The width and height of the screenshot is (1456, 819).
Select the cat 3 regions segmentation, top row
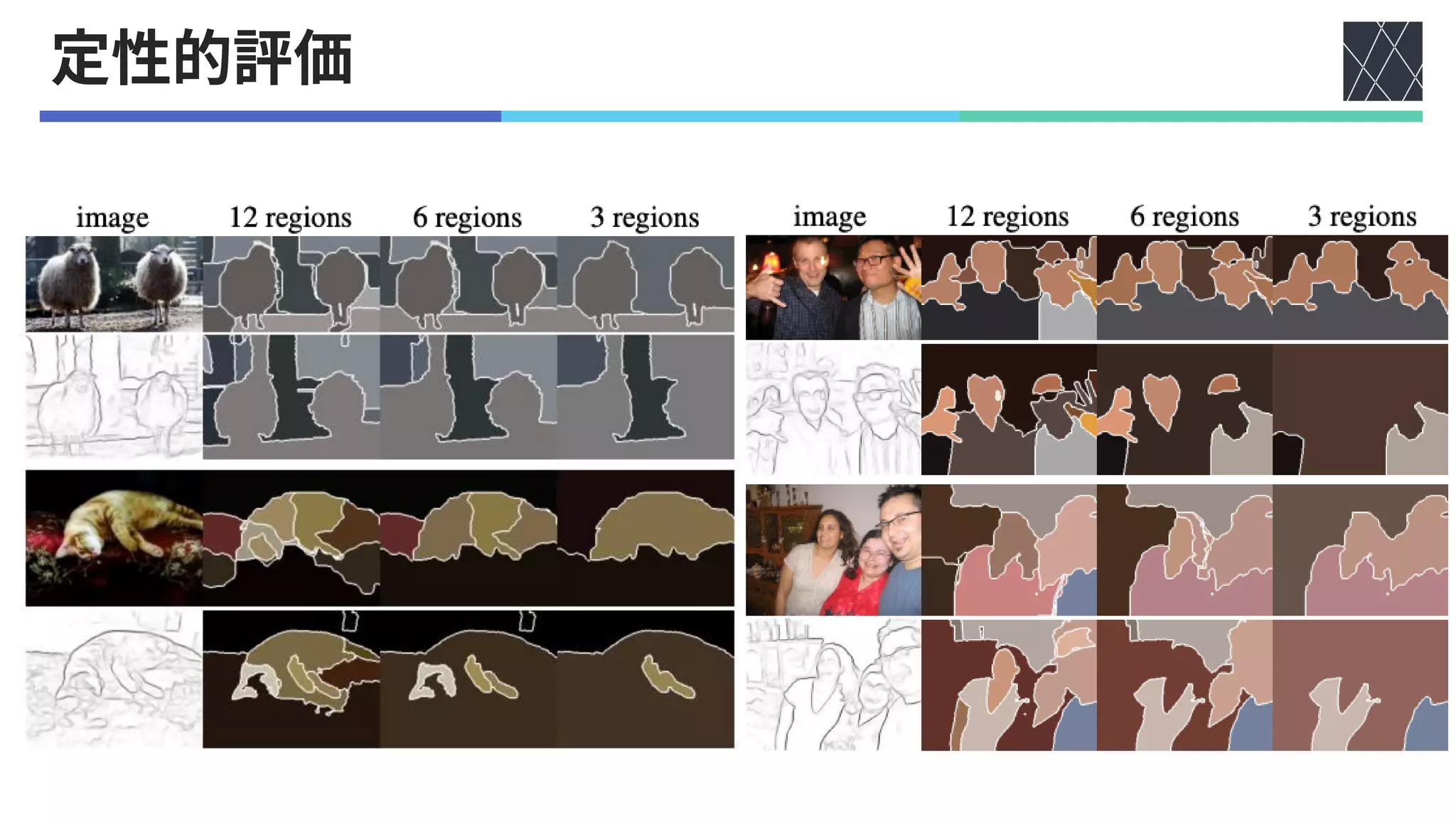pos(646,537)
